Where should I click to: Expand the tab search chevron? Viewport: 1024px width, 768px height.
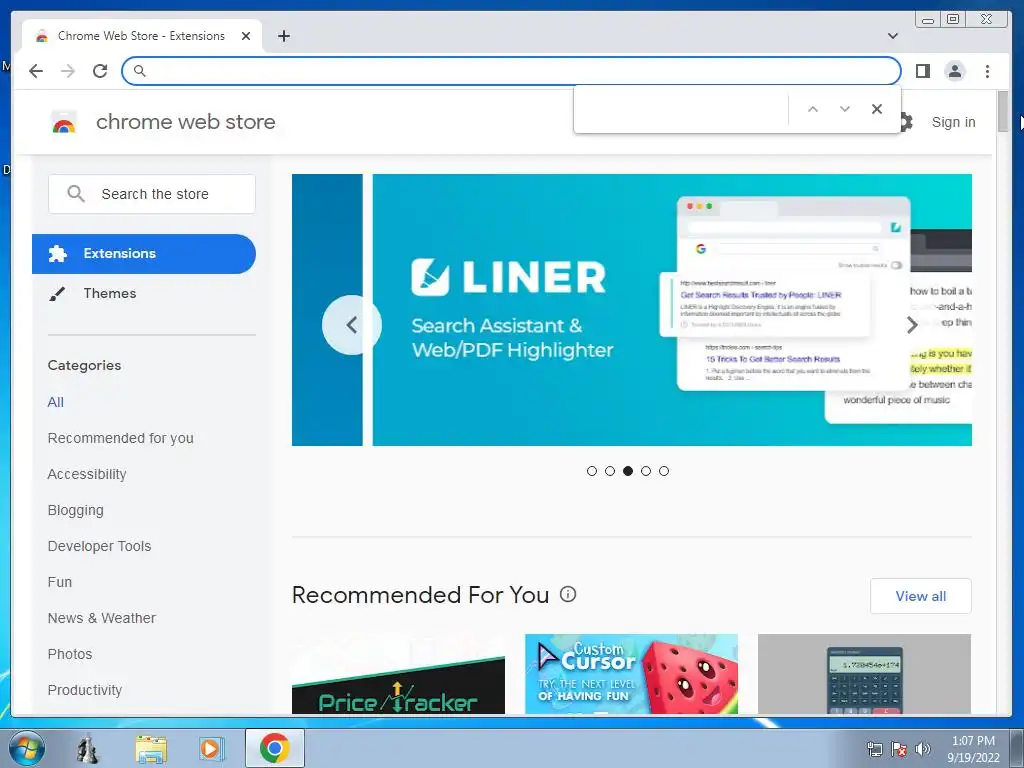(893, 36)
